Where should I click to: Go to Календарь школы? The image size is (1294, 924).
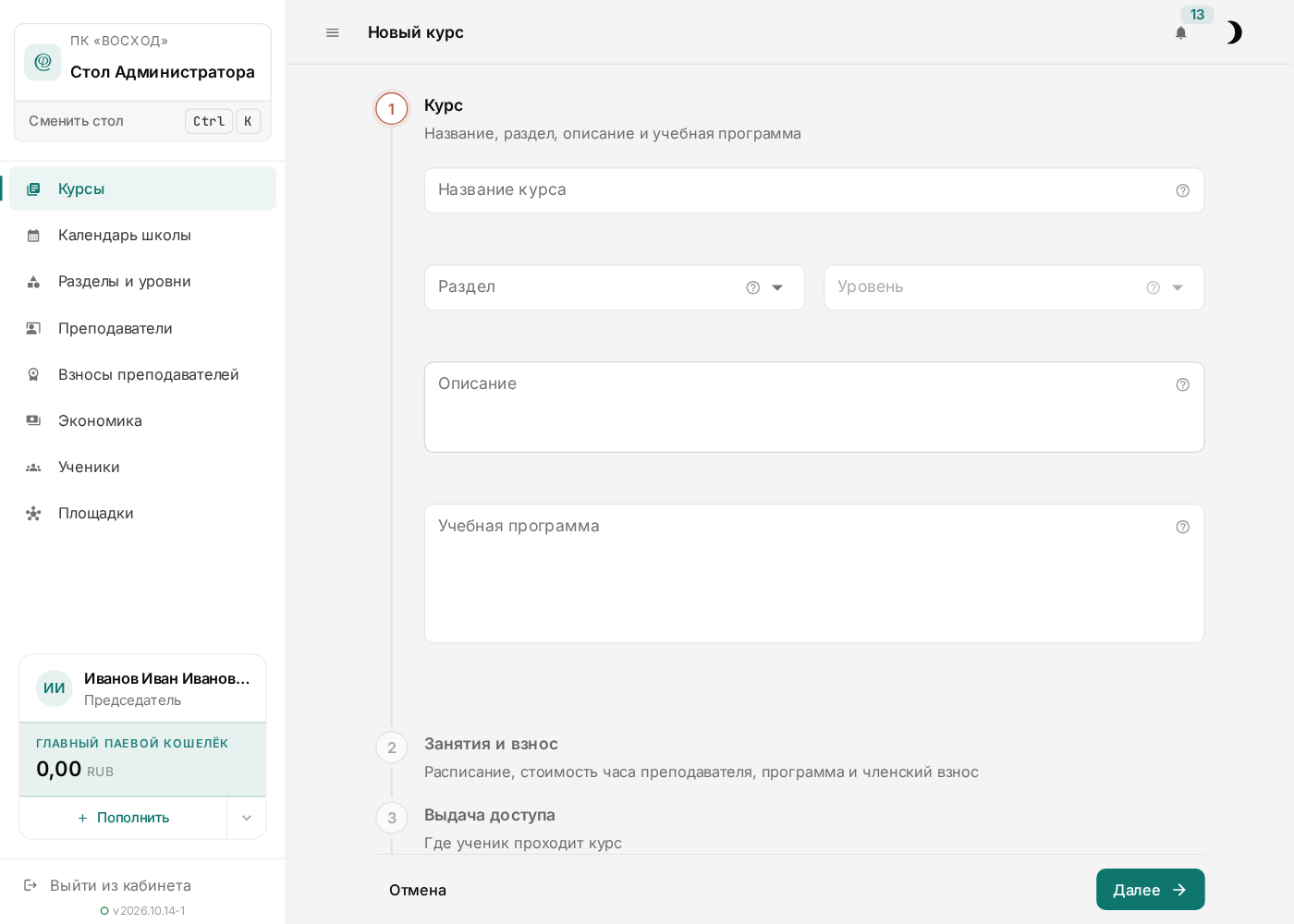tap(143, 235)
